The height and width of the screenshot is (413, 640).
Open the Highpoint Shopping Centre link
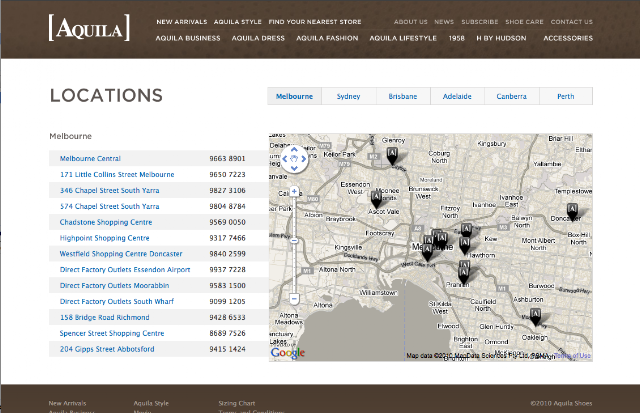(x=104, y=238)
